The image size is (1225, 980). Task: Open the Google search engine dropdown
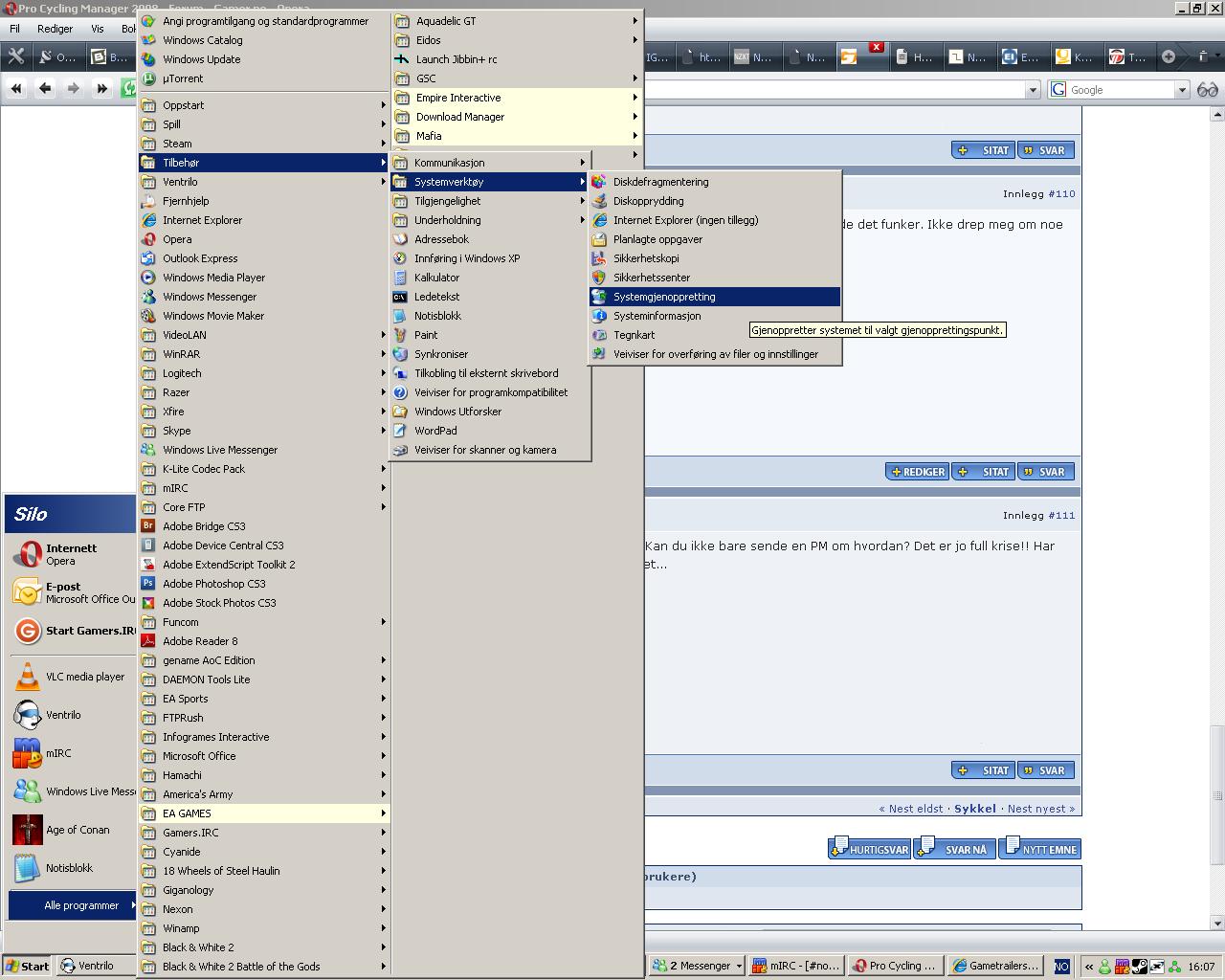coord(1182,90)
